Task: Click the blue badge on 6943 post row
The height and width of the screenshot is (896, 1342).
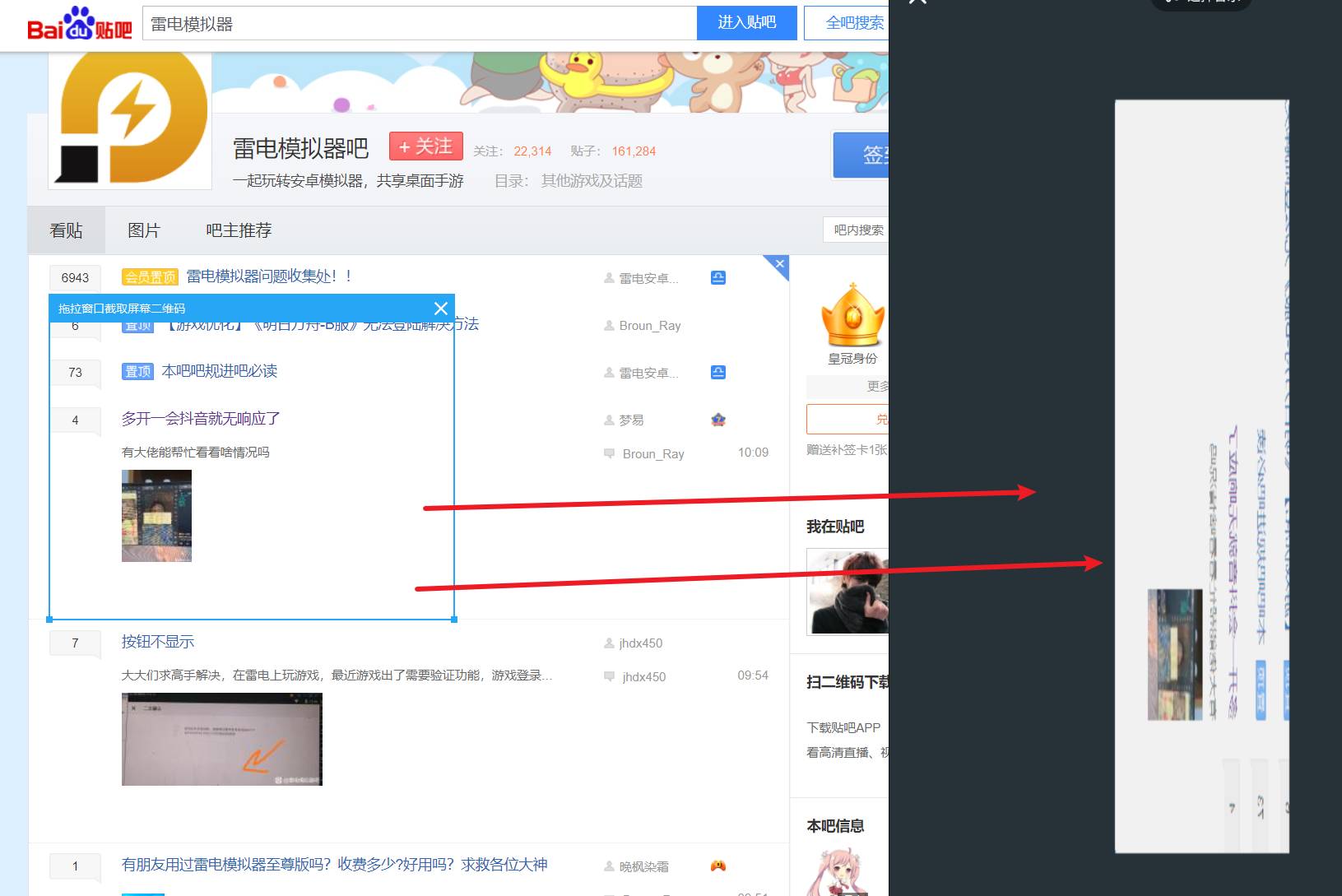Action: pyautogui.click(x=718, y=278)
